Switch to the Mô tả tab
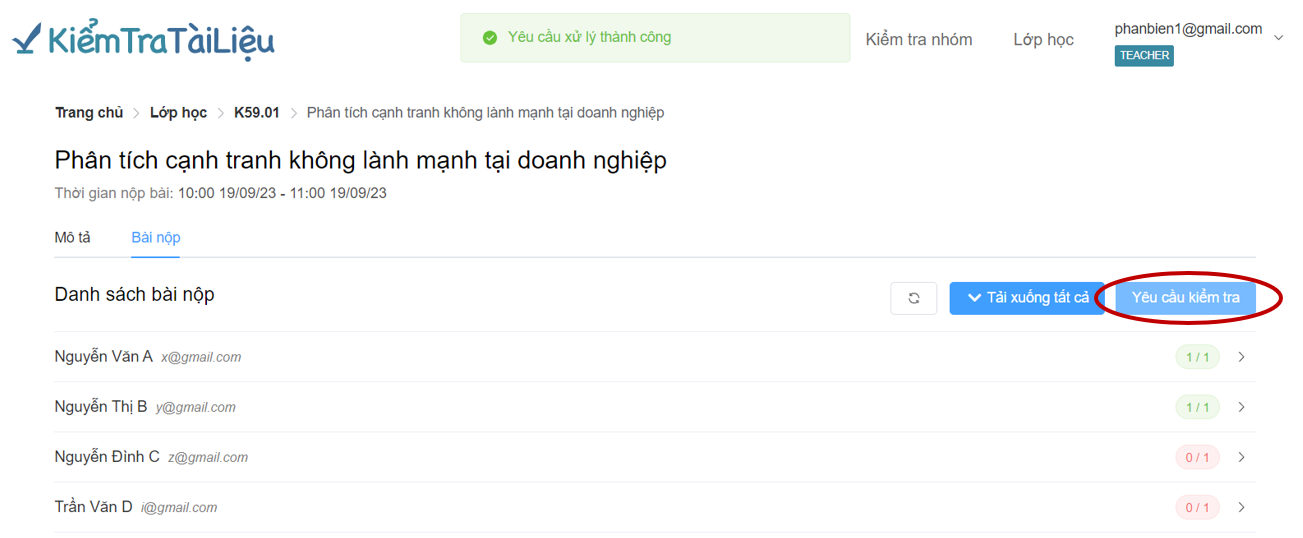 72,238
